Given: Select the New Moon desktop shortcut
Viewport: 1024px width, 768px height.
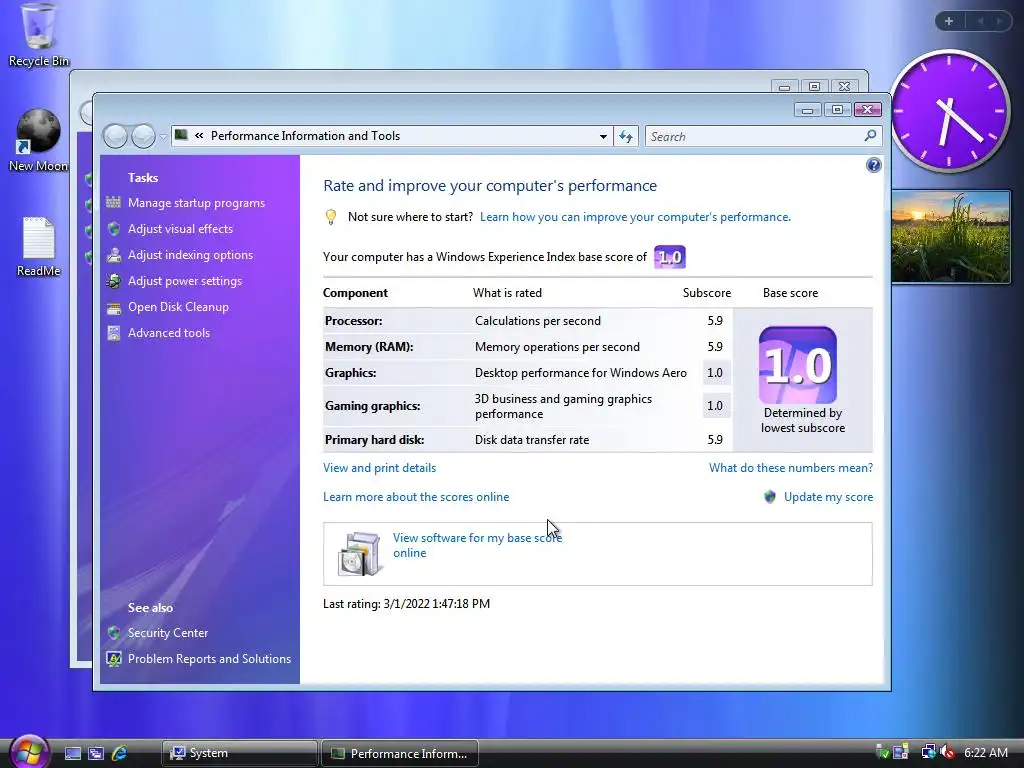Looking at the screenshot, I should click(39, 140).
